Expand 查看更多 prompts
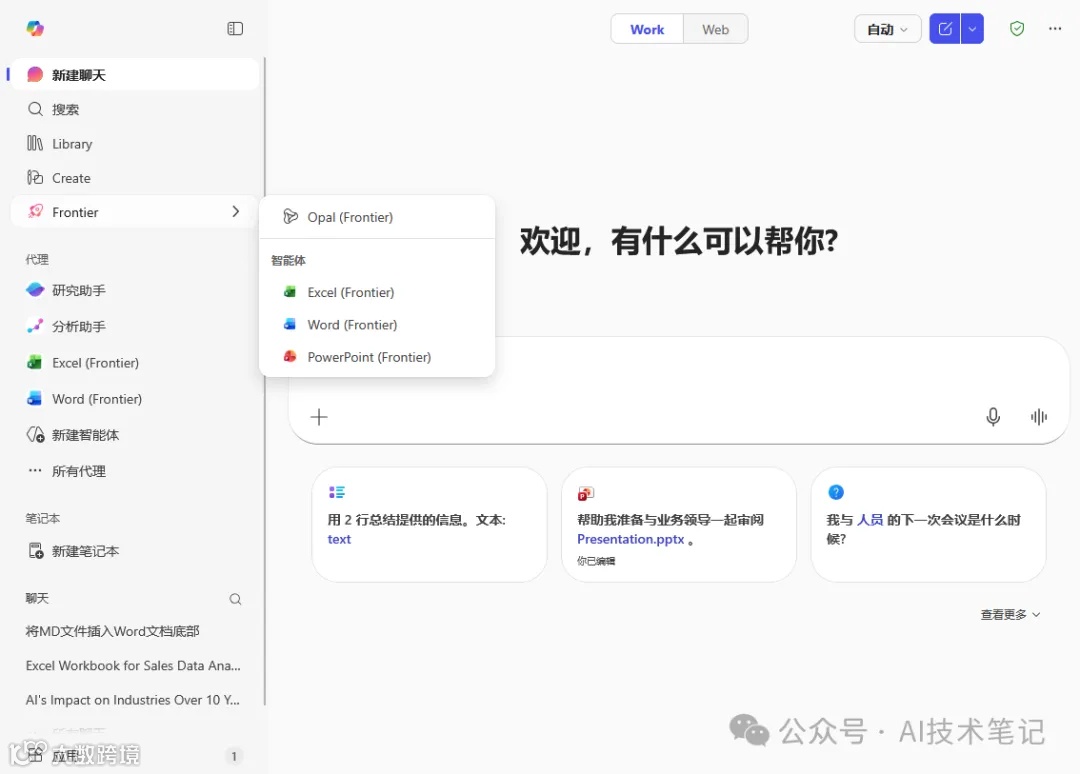 pos(1010,614)
